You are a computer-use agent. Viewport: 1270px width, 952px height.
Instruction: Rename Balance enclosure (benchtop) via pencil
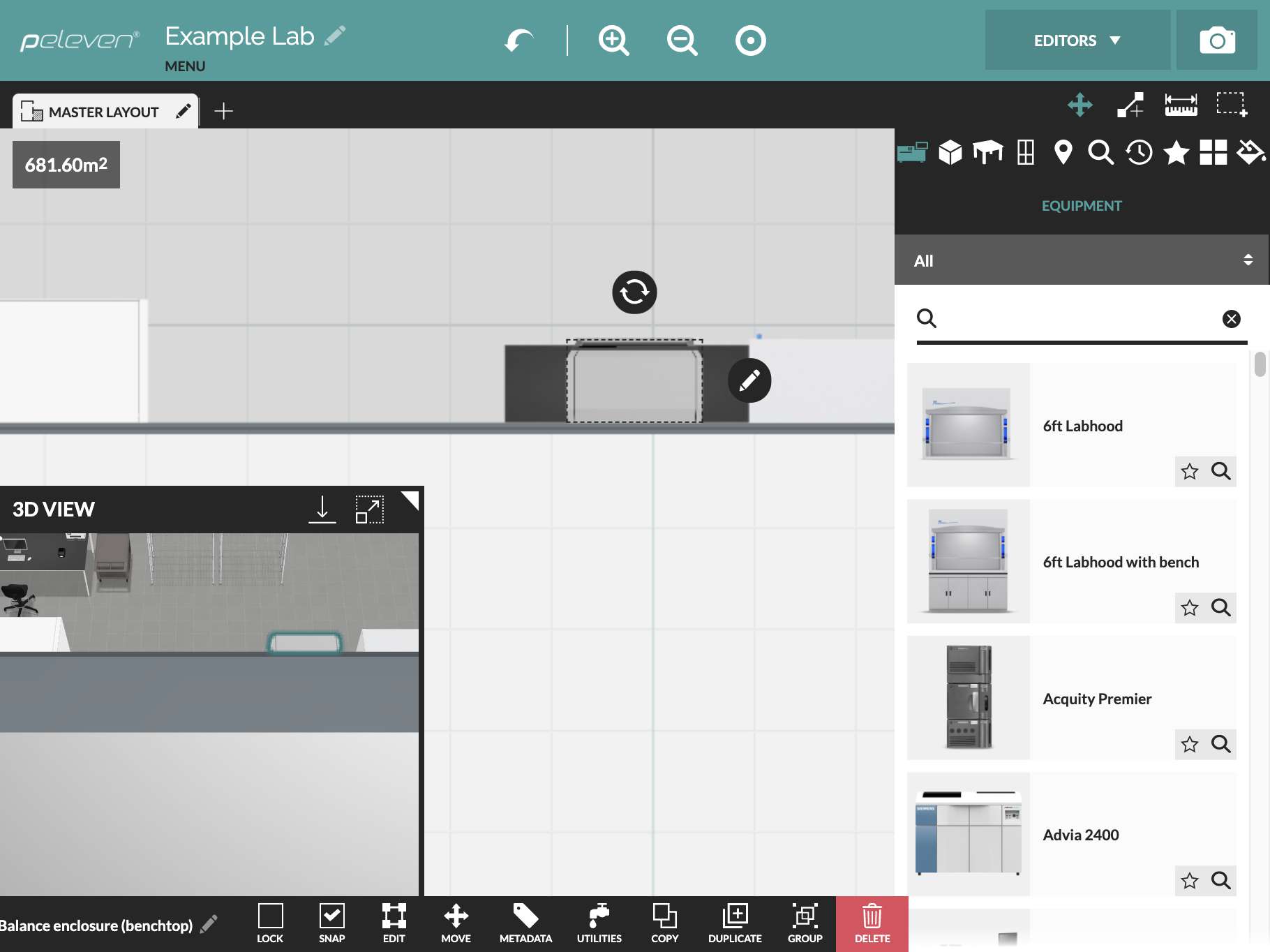point(209,924)
